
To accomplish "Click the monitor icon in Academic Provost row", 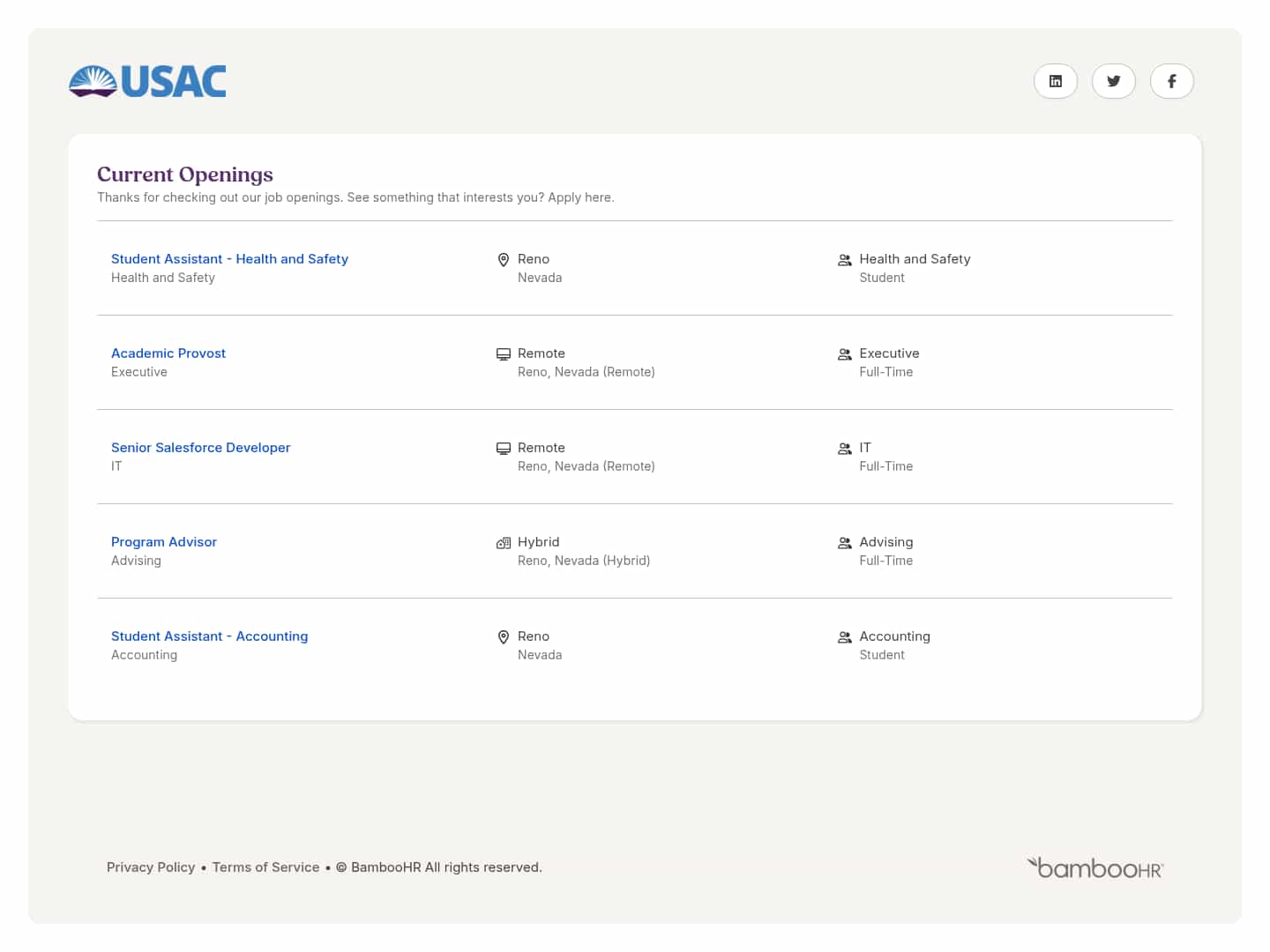I will tap(504, 354).
